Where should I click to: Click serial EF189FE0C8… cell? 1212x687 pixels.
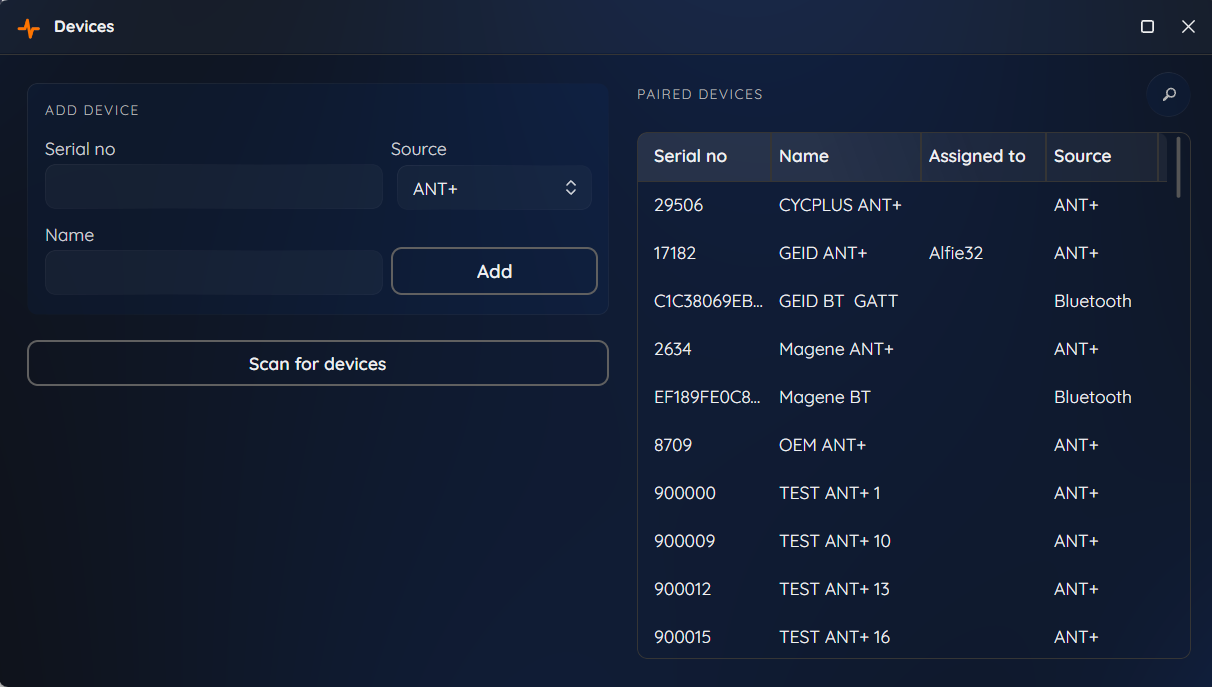pos(708,397)
